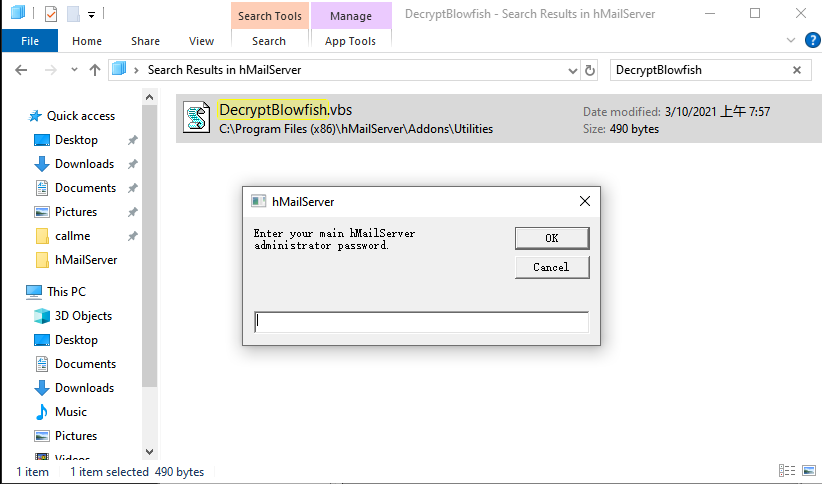Click the navigation pane scroll down arrow
The width and height of the screenshot is (822, 484).
149,451
